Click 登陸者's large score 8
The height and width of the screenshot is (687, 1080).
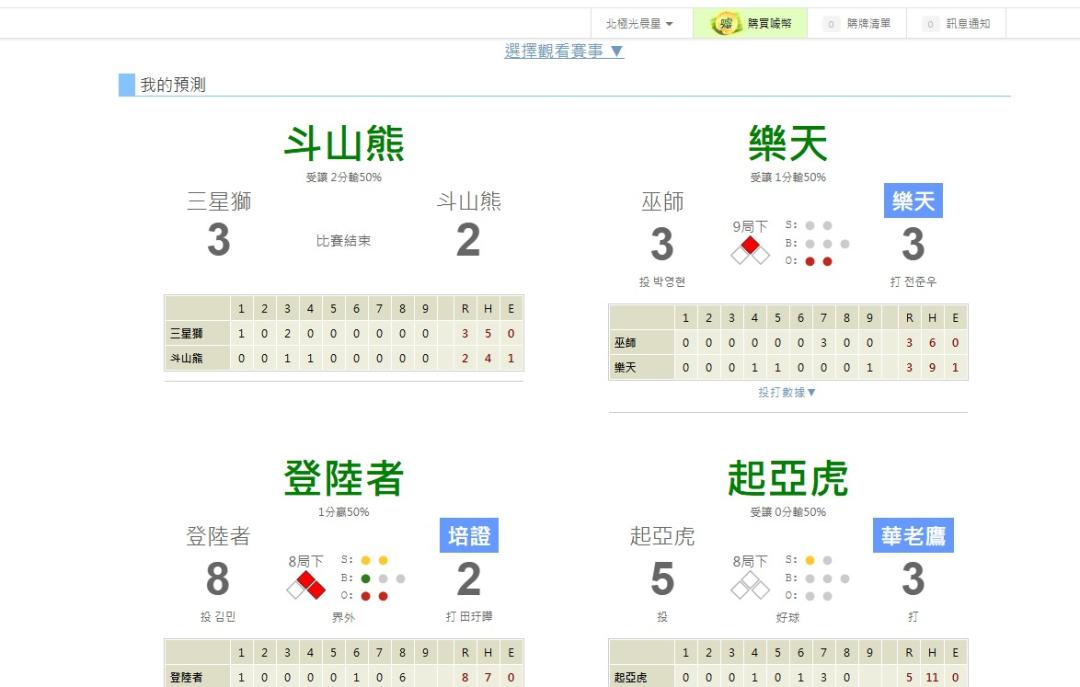click(218, 579)
